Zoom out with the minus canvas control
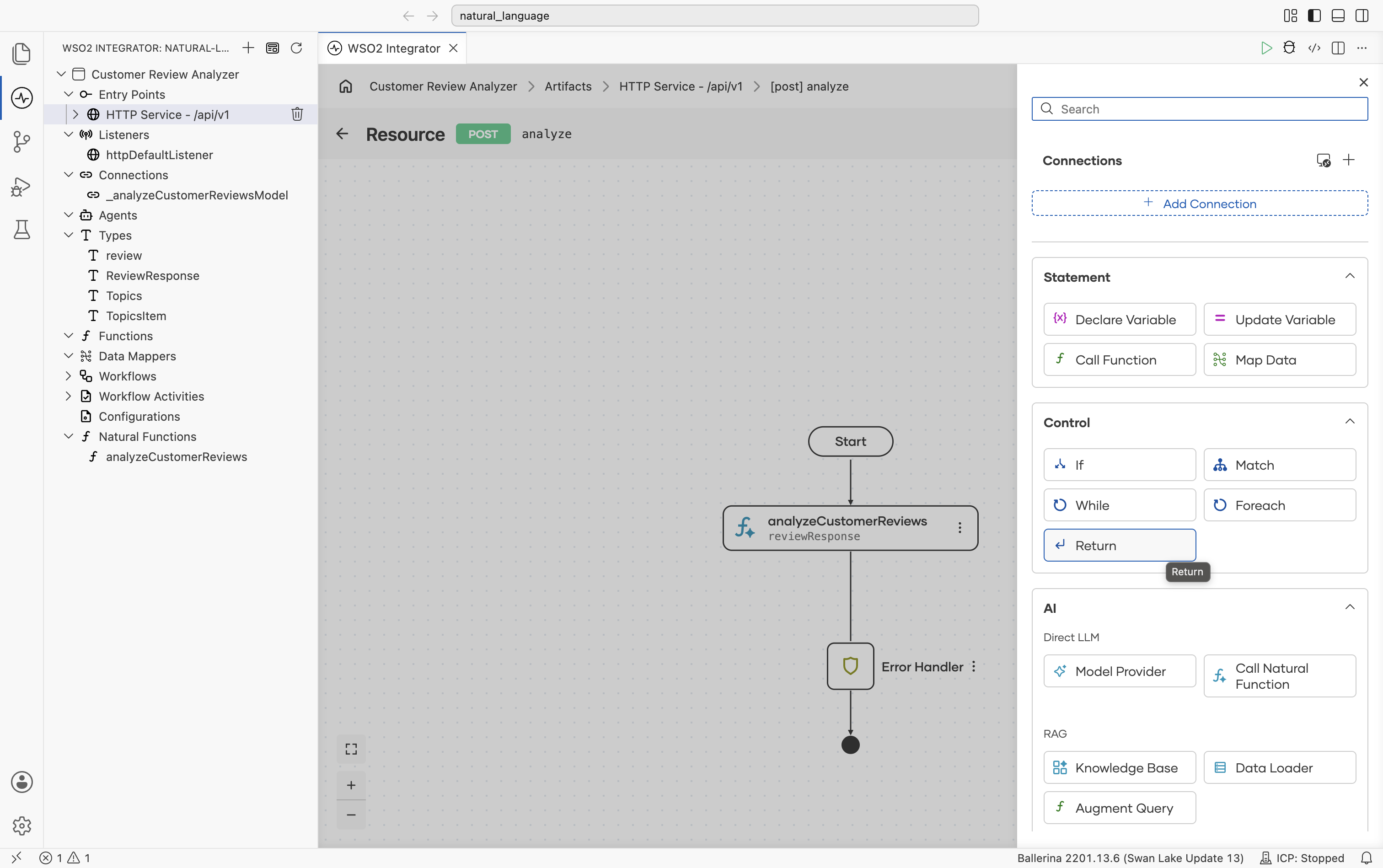1383x868 pixels. pyautogui.click(x=351, y=814)
